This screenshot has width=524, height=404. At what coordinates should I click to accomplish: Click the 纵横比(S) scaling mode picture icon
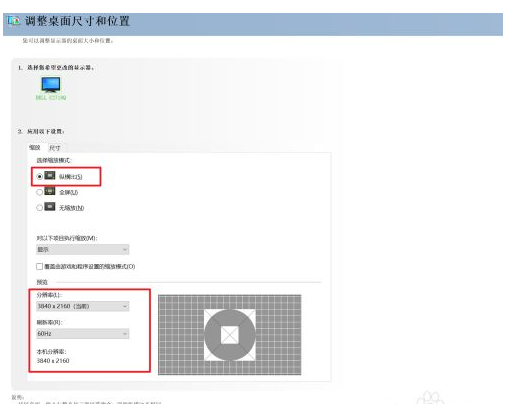[x=50, y=175]
